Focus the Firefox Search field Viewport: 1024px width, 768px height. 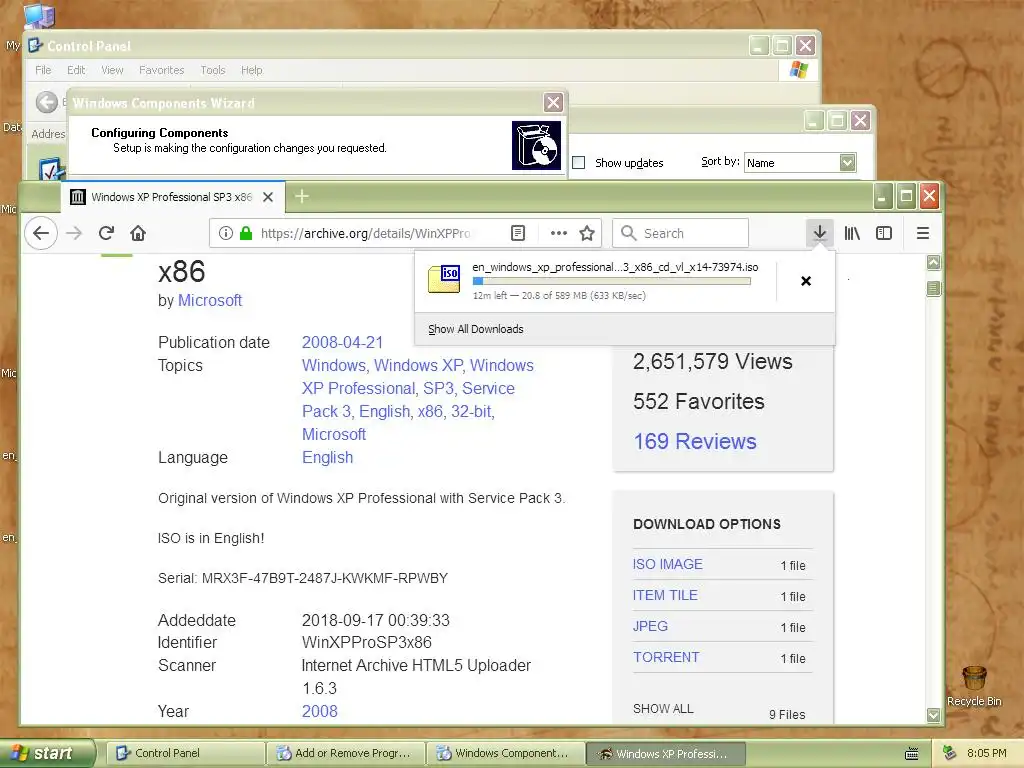click(x=680, y=233)
